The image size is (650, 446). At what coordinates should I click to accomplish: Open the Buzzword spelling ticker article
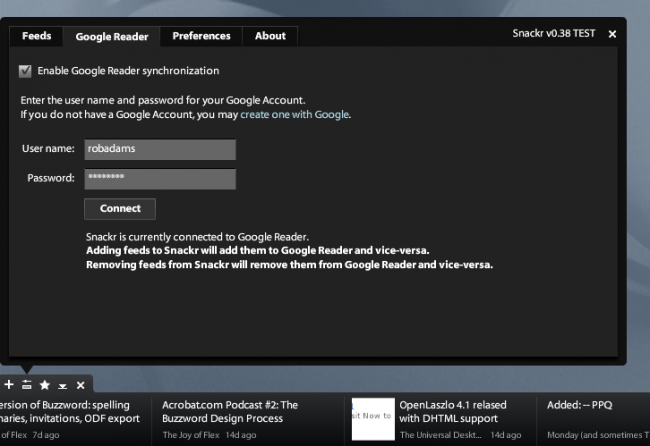tap(70, 412)
